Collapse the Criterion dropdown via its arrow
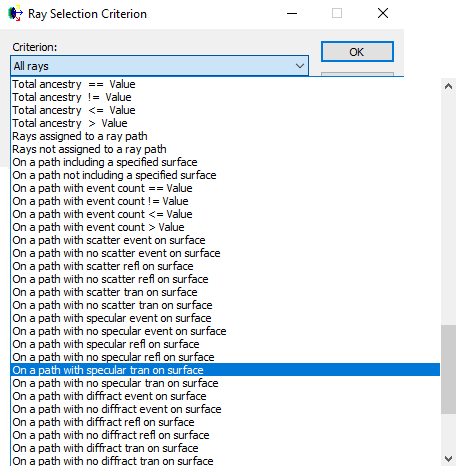The width and height of the screenshot is (456, 466). tap(300, 66)
